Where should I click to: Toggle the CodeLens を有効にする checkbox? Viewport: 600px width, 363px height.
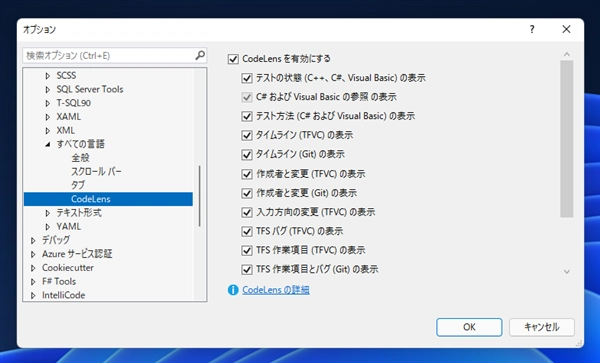coord(233,59)
